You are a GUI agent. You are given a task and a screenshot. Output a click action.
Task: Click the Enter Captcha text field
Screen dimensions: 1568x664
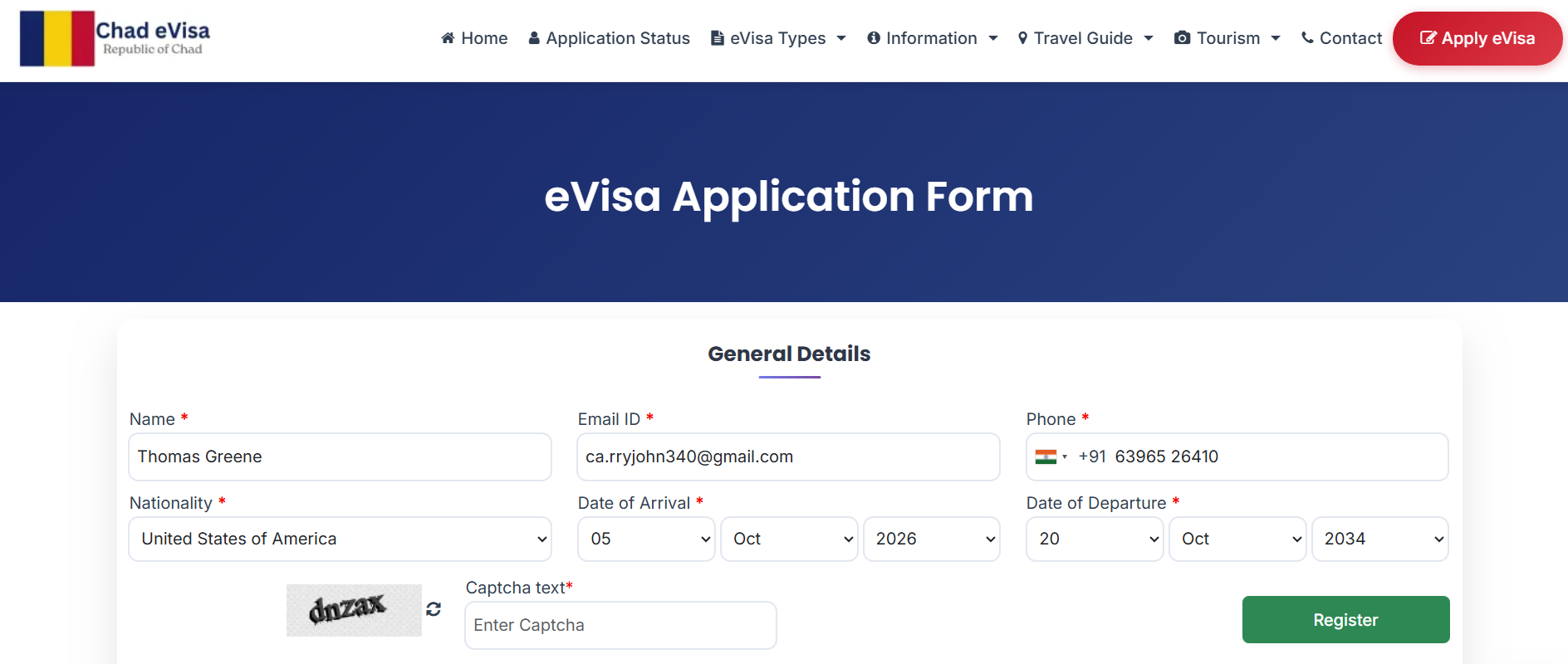(x=620, y=626)
